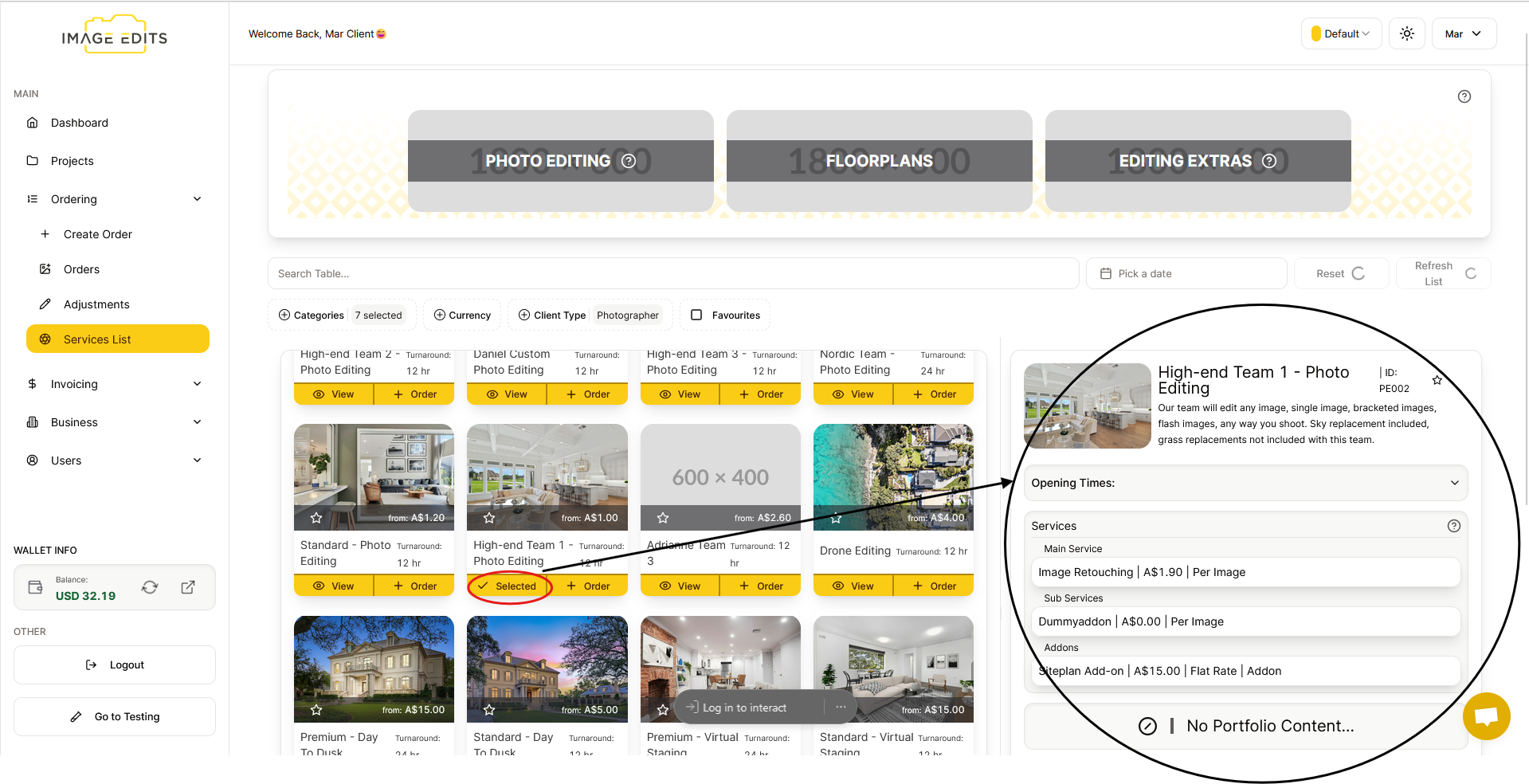Click help icon next to Services heading

point(1453,526)
